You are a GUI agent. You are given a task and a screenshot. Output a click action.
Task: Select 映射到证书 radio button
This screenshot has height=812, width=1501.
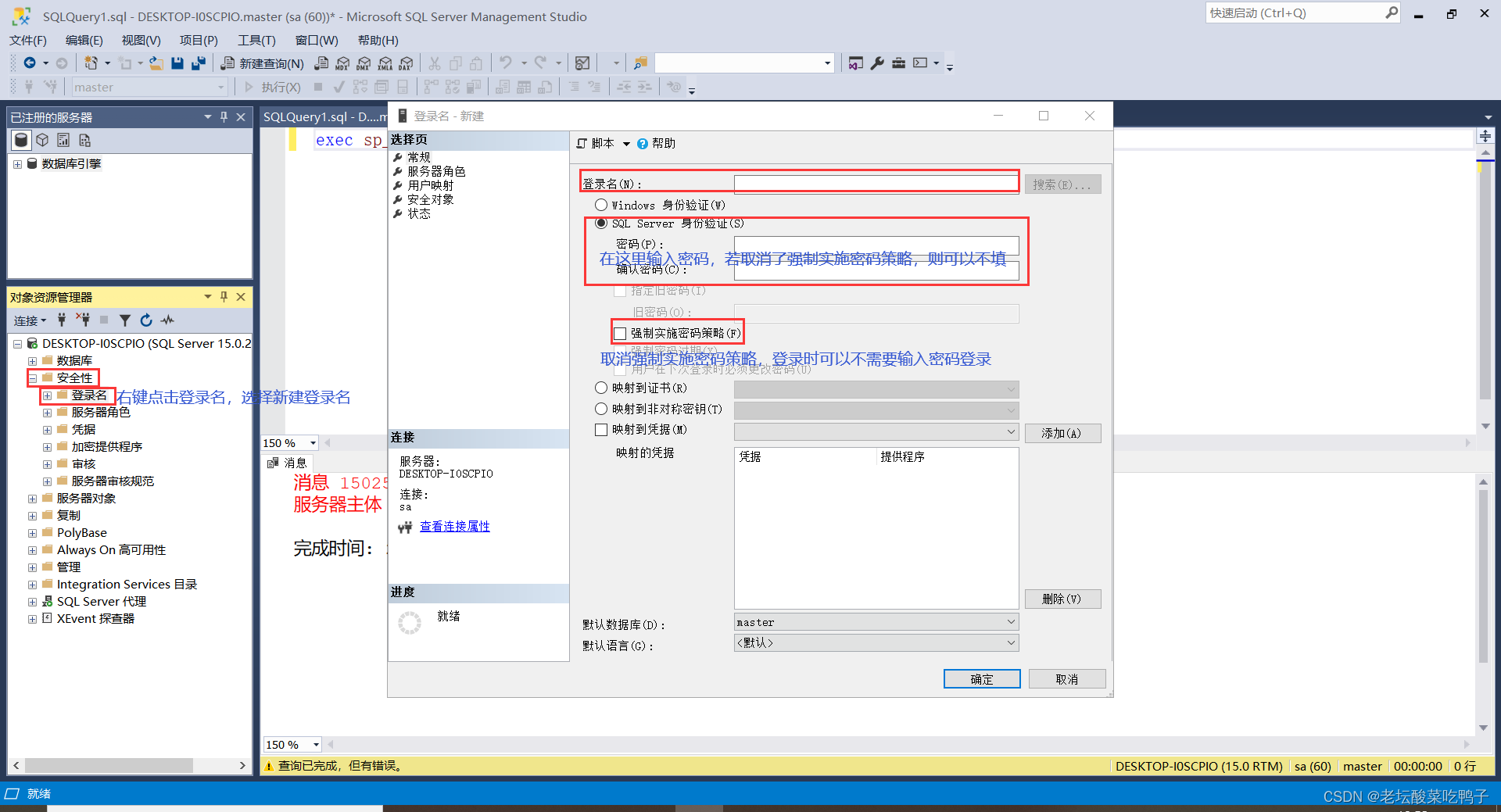coord(601,388)
